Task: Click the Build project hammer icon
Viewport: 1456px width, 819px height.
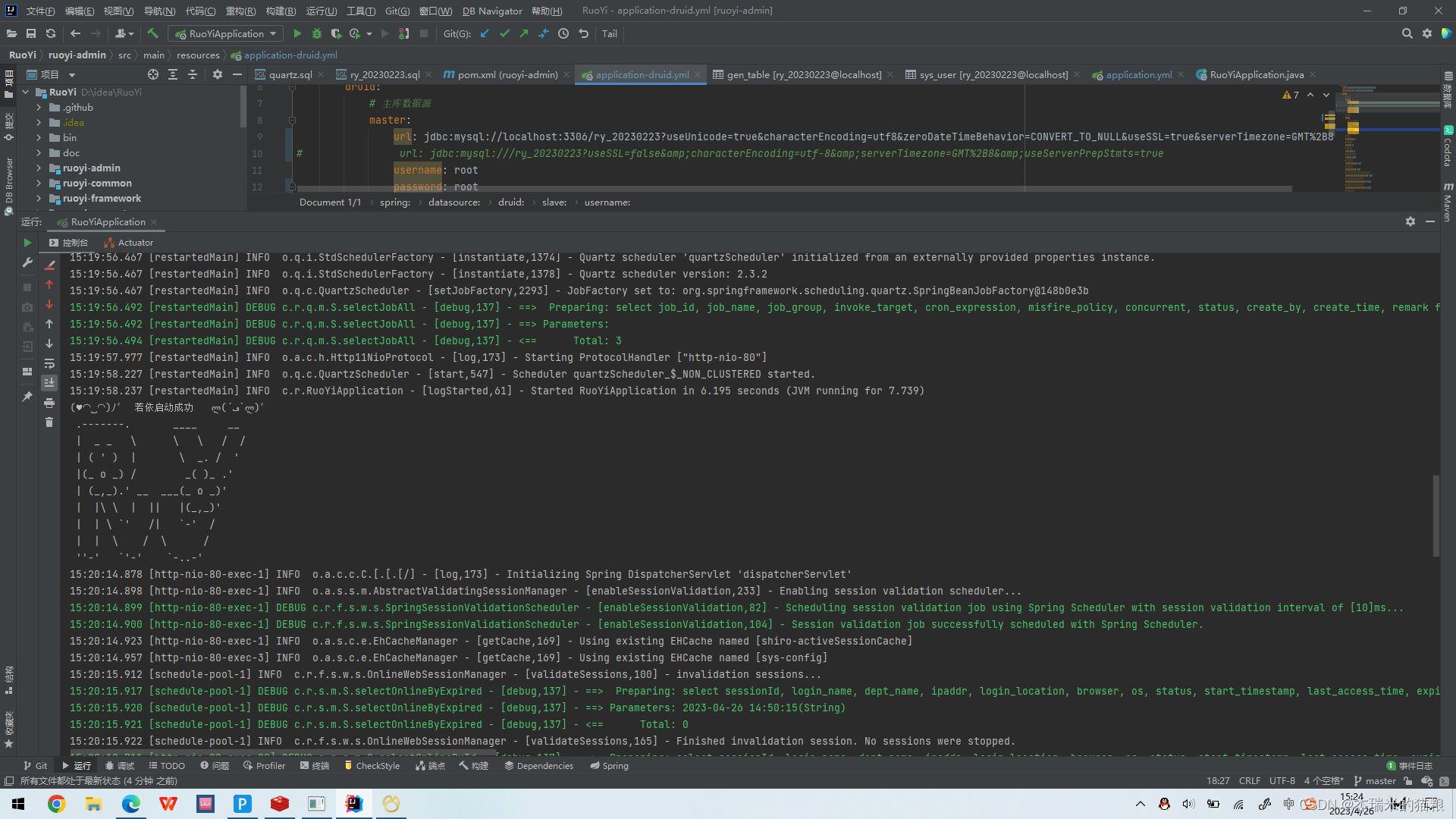Action: click(x=152, y=33)
